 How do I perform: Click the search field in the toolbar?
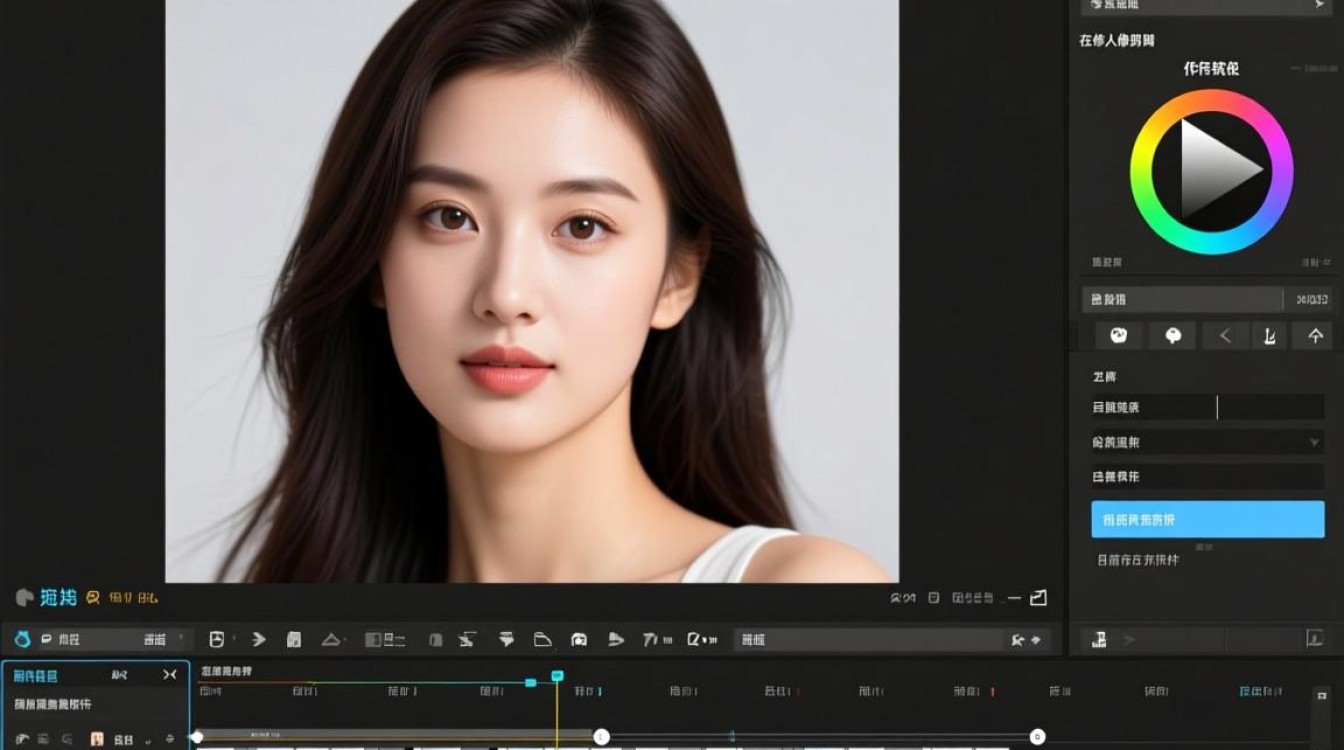(x=868, y=640)
